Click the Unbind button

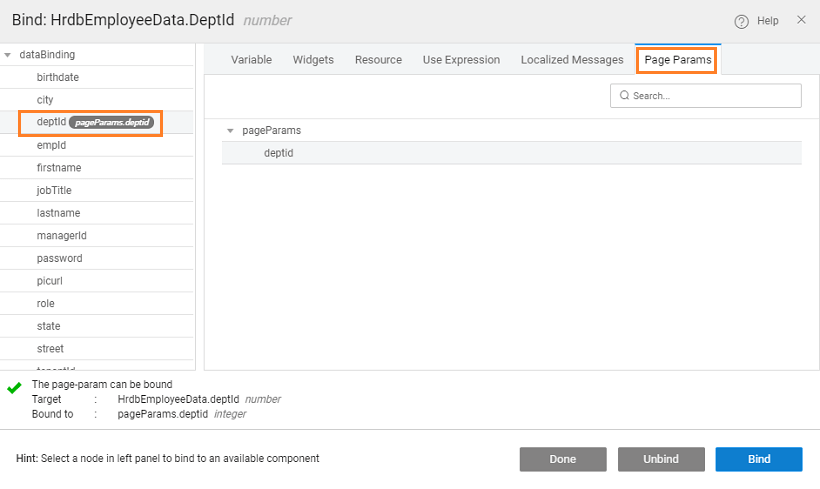[660, 459]
